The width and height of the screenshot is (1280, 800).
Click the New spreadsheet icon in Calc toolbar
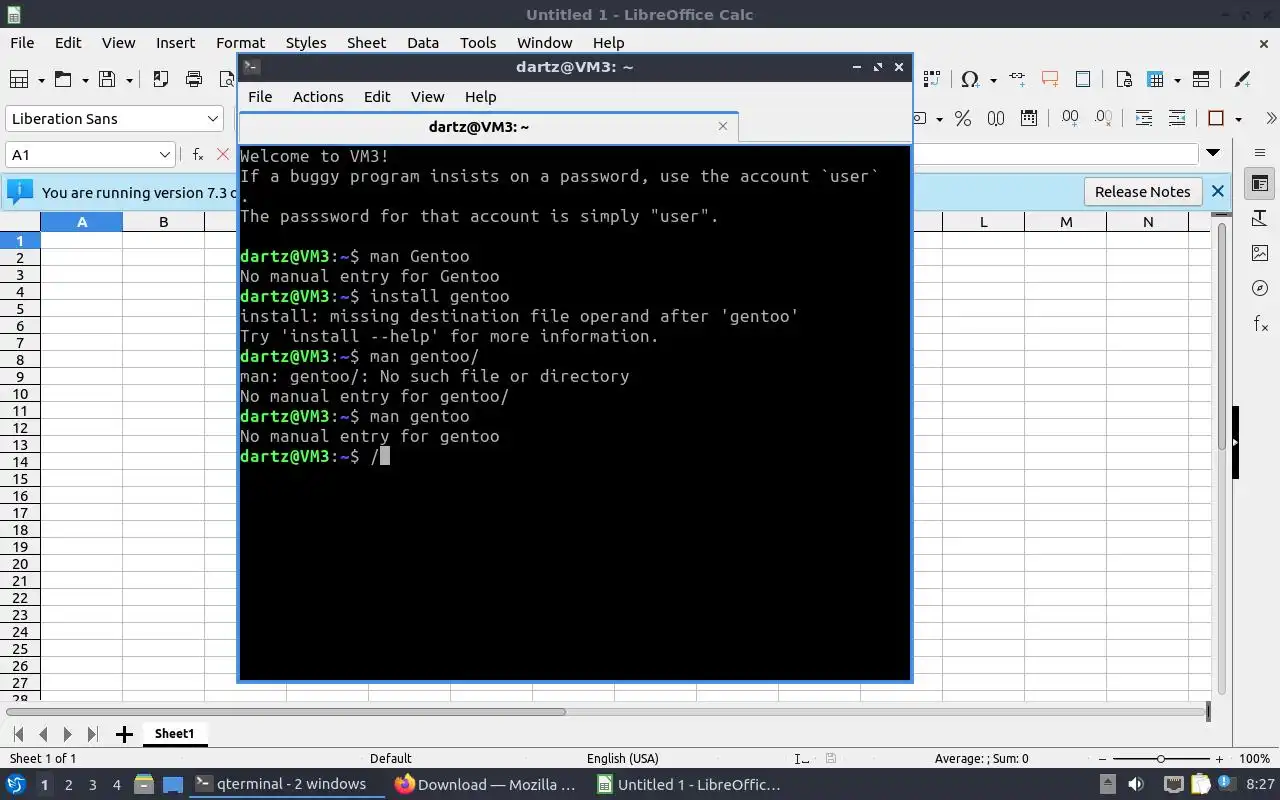click(18, 80)
